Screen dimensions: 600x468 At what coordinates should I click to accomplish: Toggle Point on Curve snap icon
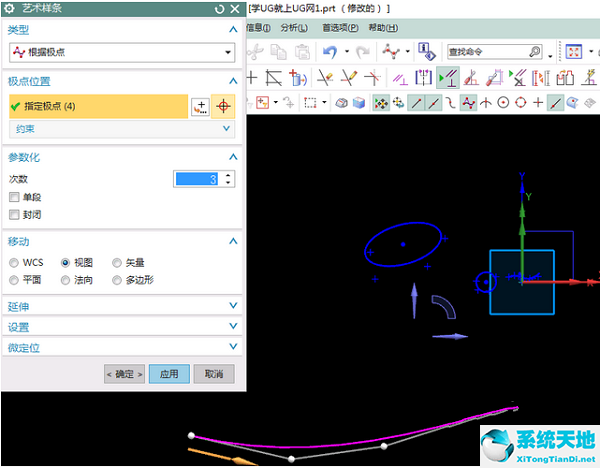pos(555,103)
